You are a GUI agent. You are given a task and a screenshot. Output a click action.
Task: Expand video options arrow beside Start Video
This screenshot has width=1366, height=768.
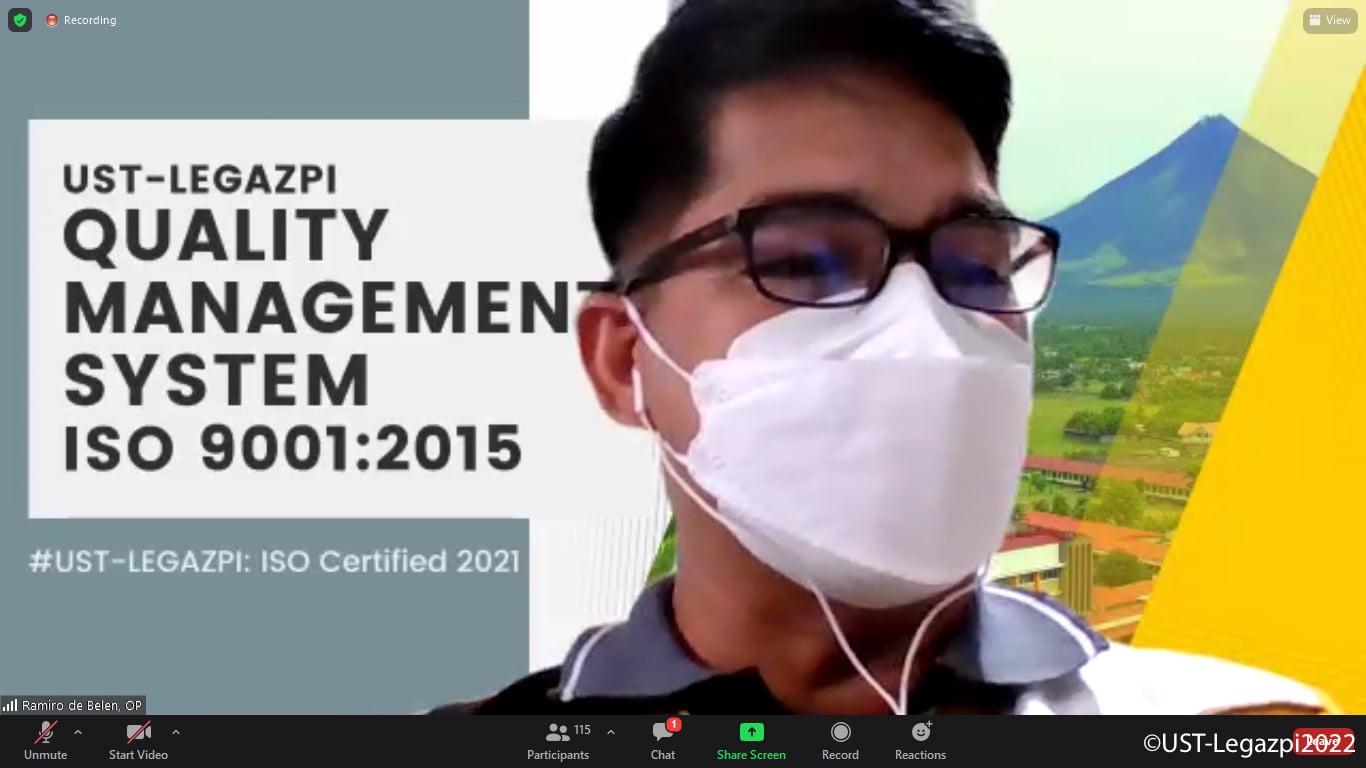[176, 732]
